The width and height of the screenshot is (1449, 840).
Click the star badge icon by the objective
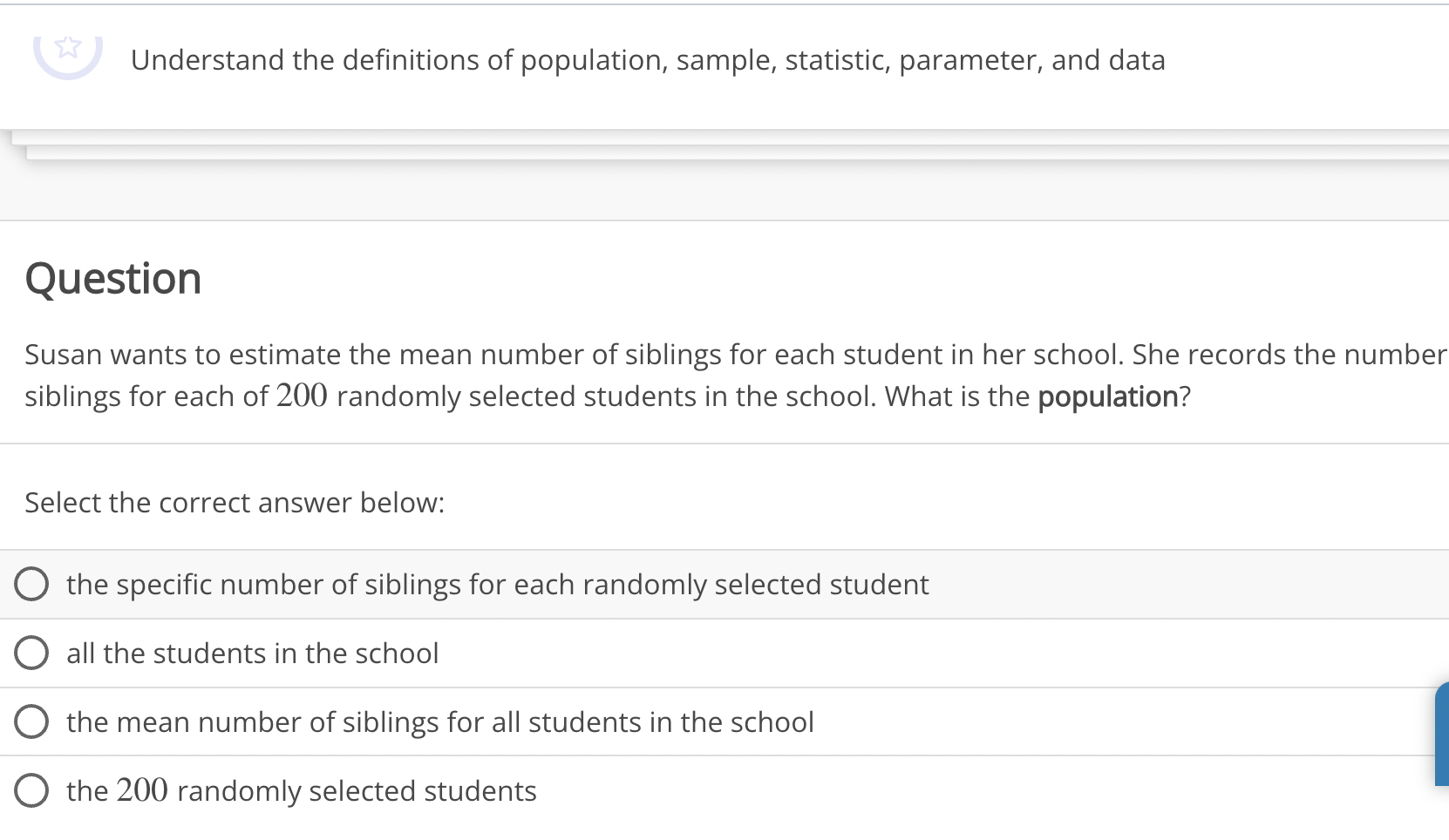coord(68,50)
